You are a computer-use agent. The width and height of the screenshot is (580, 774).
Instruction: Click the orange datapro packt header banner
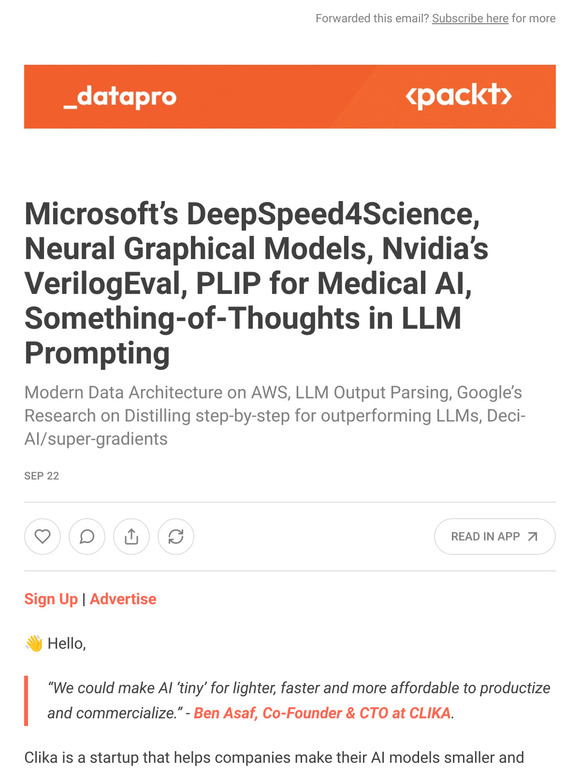(290, 96)
